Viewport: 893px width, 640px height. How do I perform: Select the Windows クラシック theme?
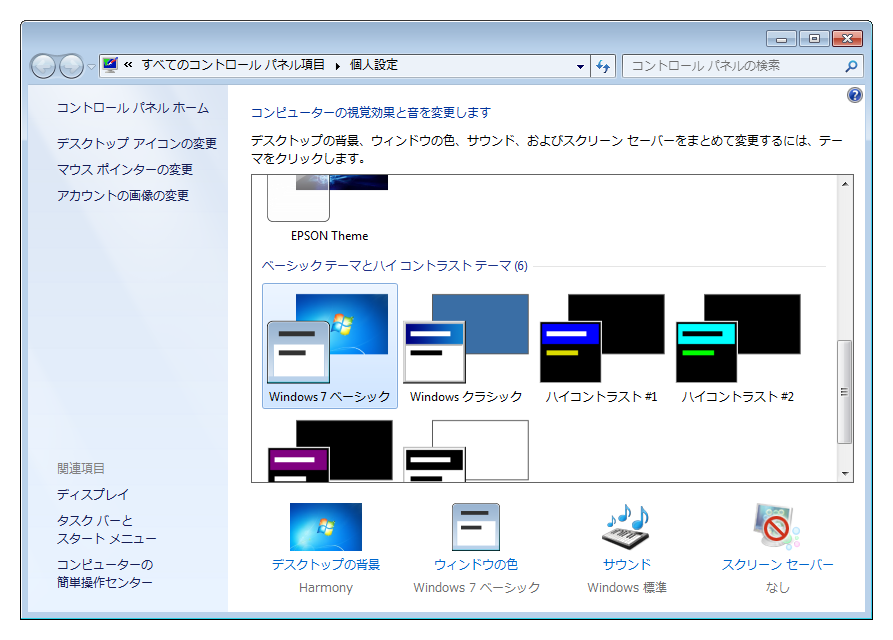point(466,346)
